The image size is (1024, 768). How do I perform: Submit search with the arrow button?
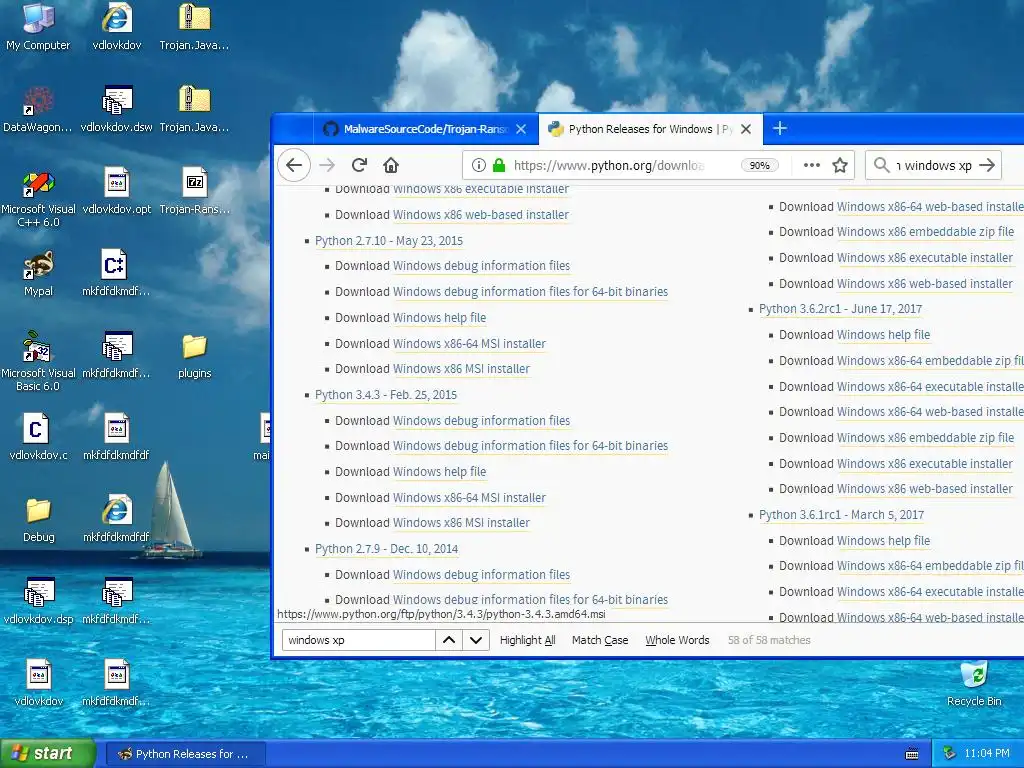coord(987,165)
